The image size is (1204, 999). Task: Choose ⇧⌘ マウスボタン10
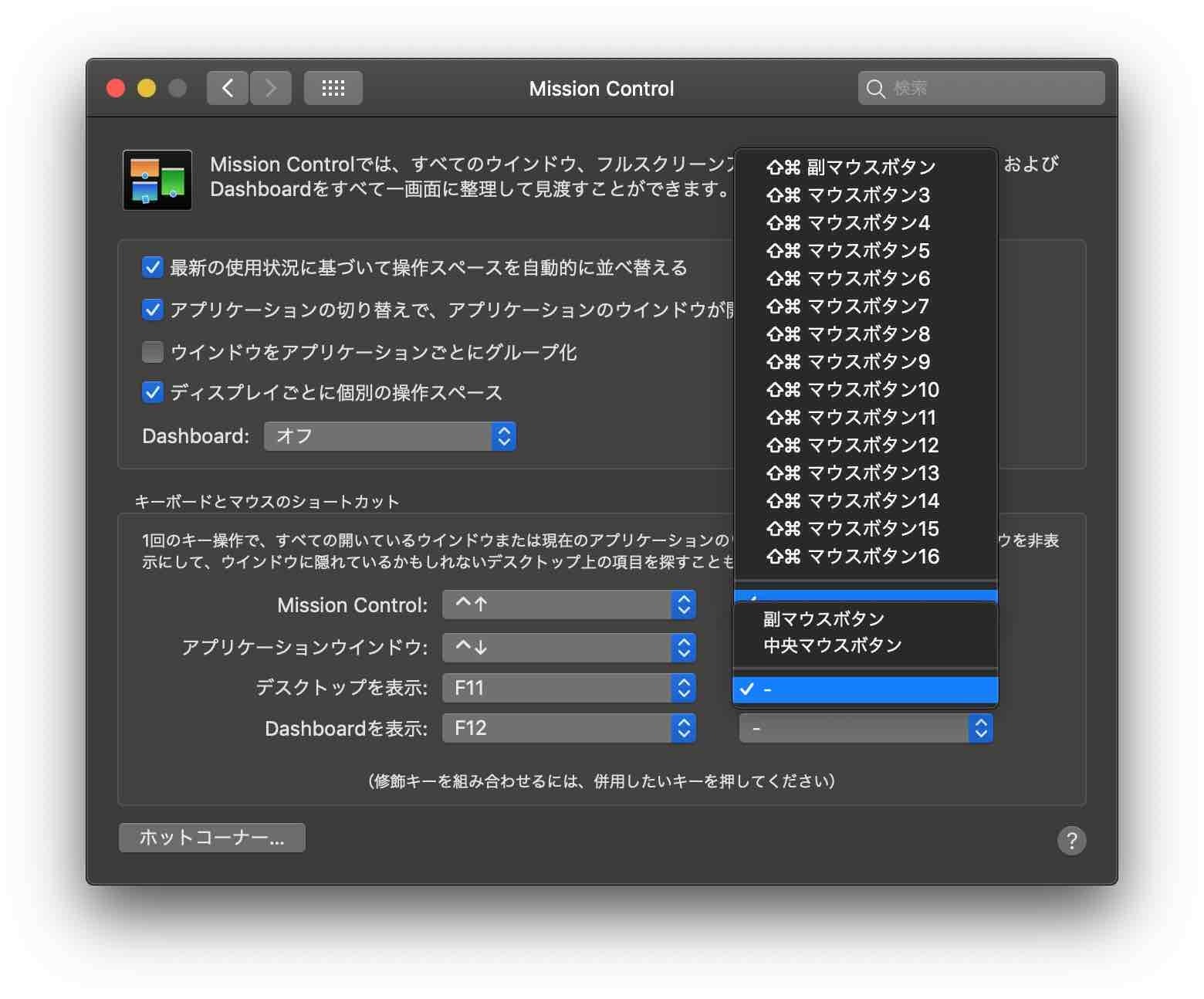coord(866,389)
